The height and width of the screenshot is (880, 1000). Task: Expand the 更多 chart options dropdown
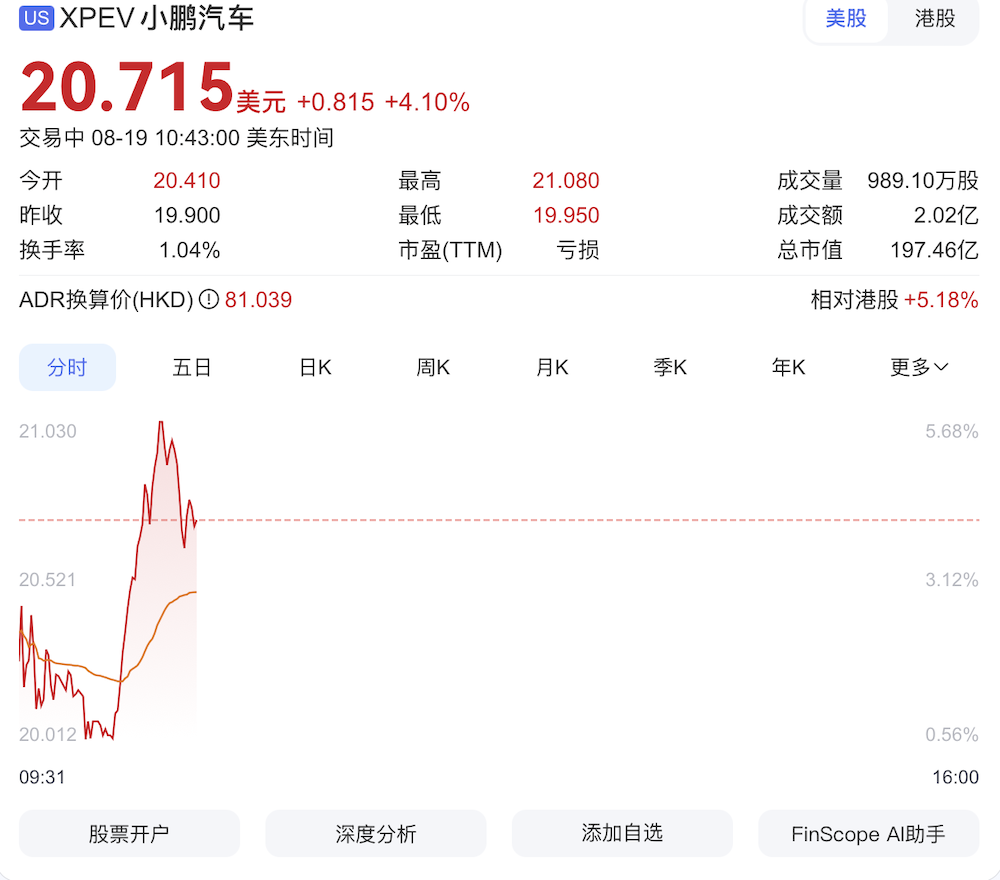click(916, 367)
